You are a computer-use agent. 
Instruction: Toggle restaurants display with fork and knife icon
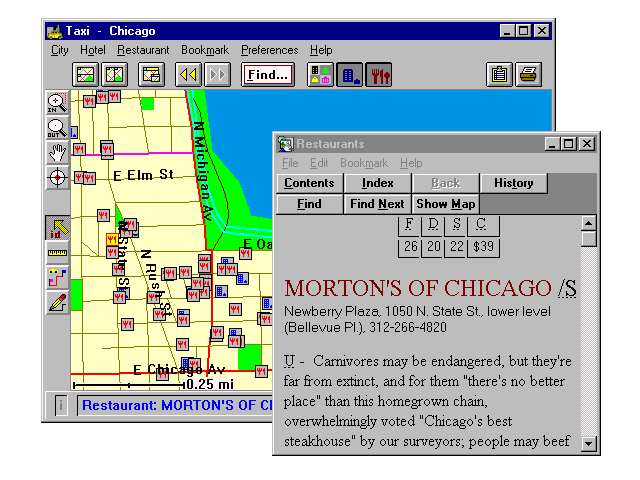[379, 75]
